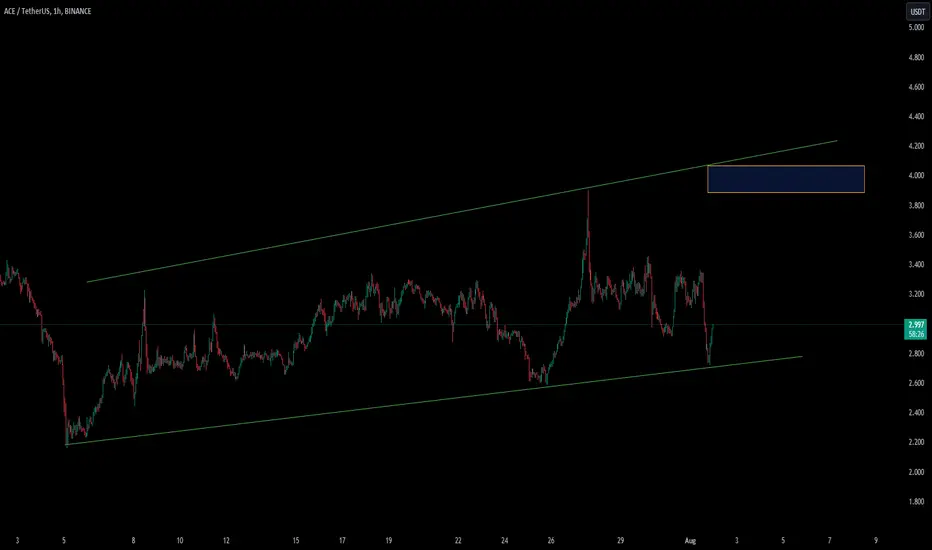The image size is (932, 550).
Task: Click the 3.600 price axis label
Action: point(916,235)
